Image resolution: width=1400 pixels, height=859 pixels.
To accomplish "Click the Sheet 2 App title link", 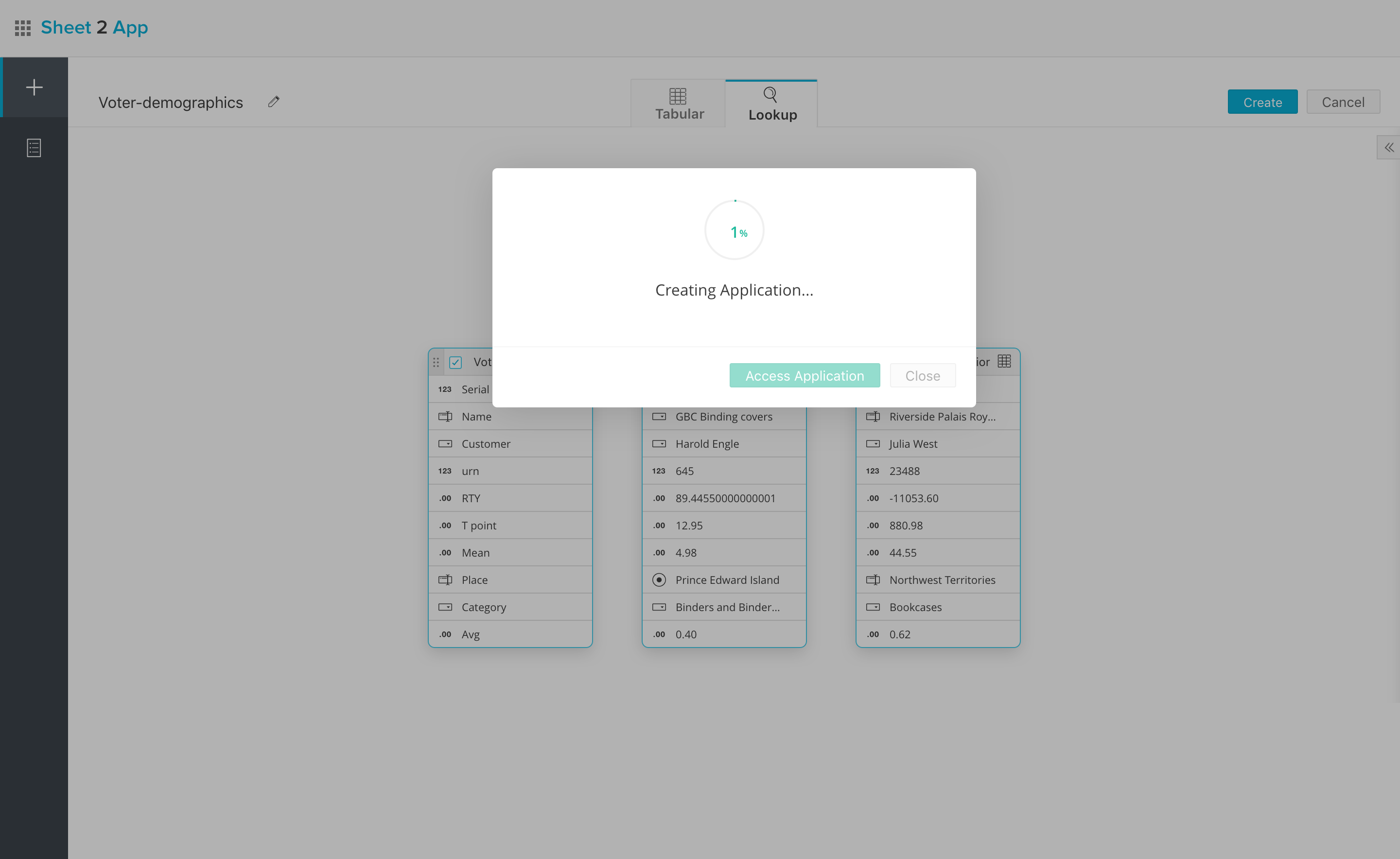I will 94,27.
